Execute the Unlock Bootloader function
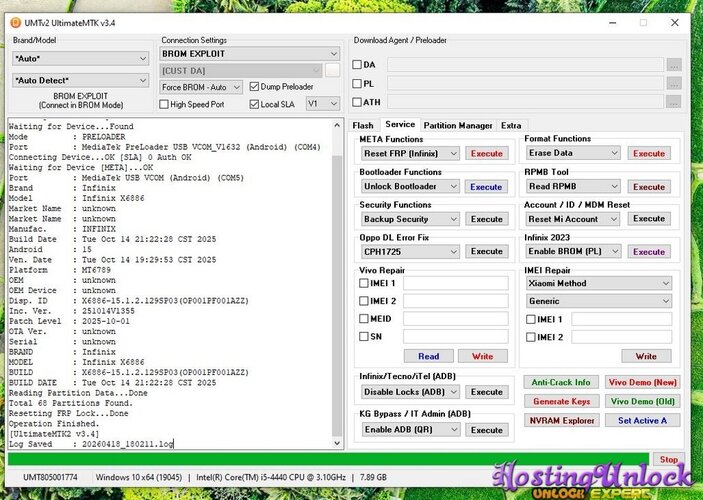The height and width of the screenshot is (500, 703). click(486, 187)
